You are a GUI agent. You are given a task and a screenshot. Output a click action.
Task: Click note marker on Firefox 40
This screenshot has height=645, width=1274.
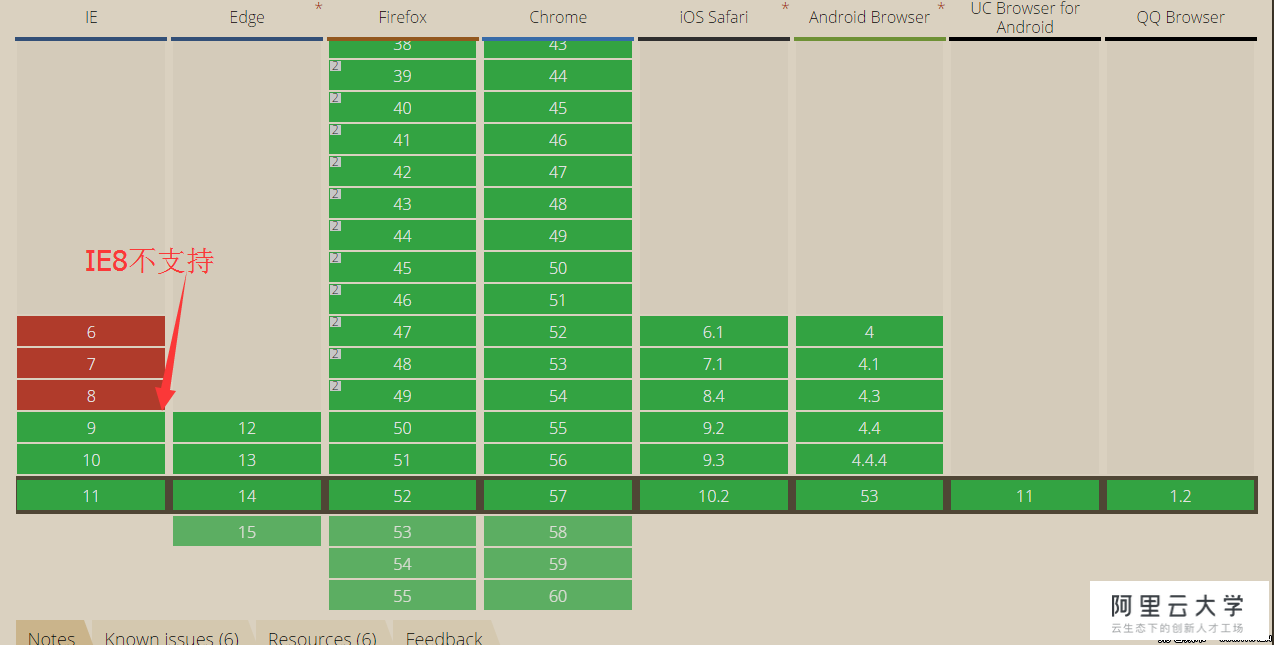coord(335,98)
